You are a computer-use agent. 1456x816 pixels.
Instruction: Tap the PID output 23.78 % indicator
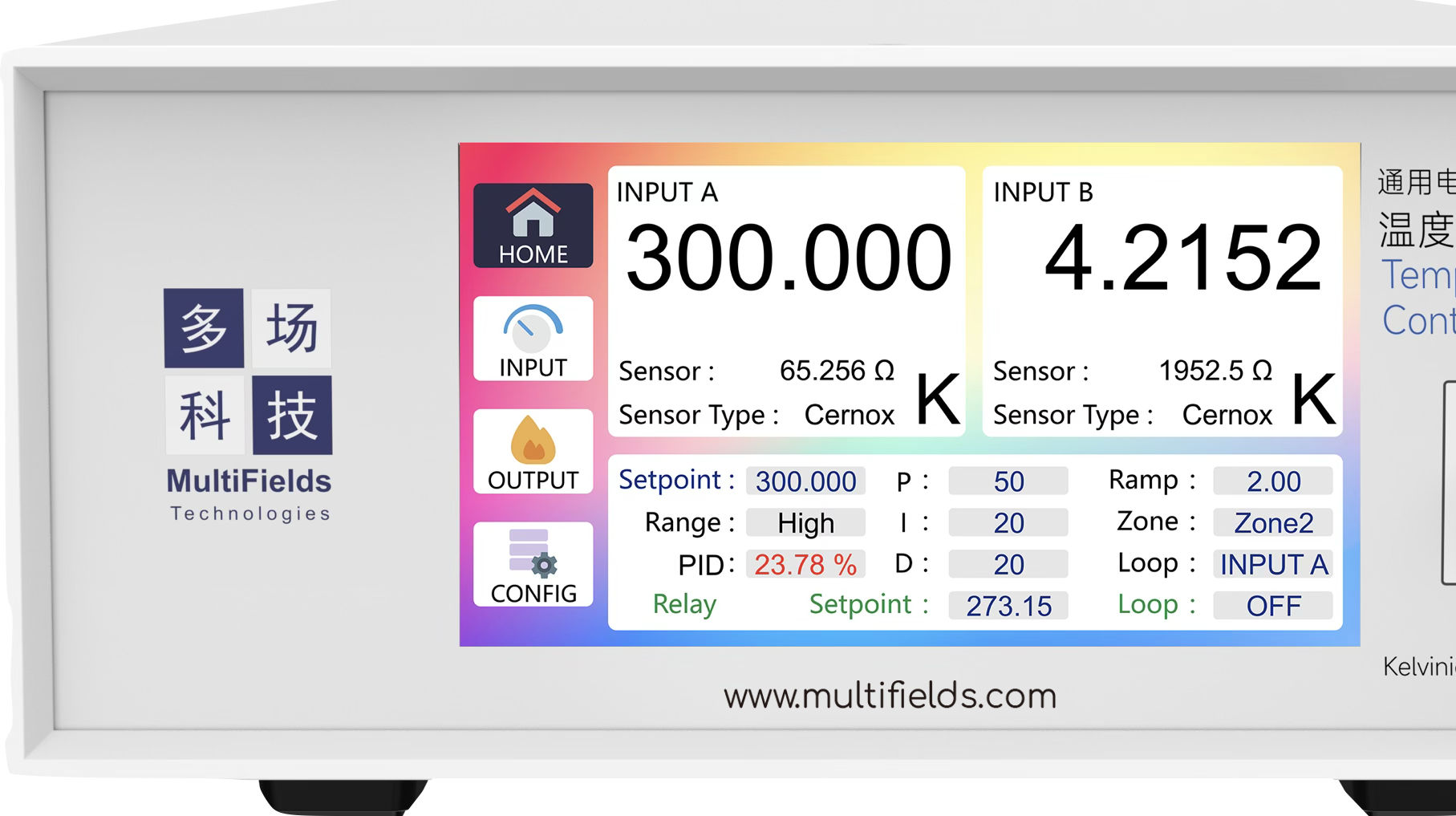pyautogui.click(x=805, y=565)
